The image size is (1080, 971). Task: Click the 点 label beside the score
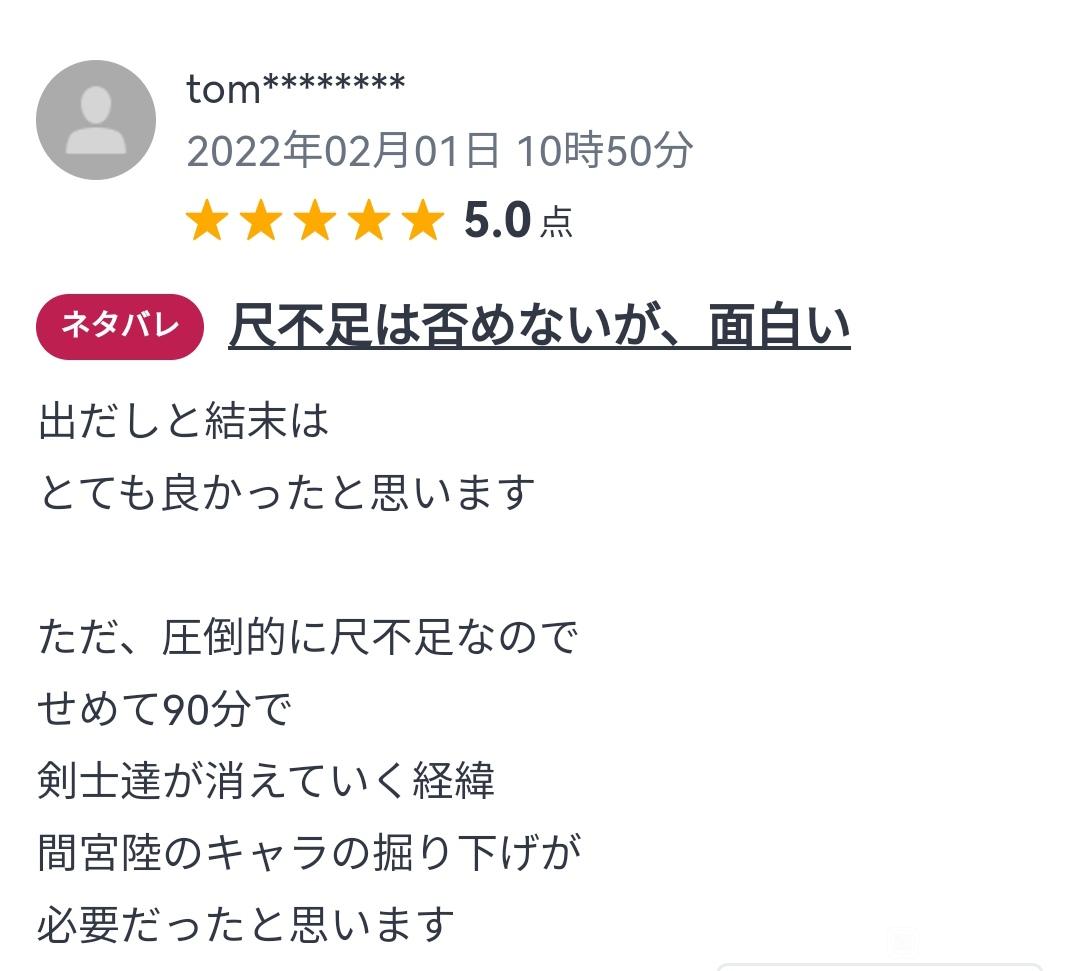(x=557, y=222)
